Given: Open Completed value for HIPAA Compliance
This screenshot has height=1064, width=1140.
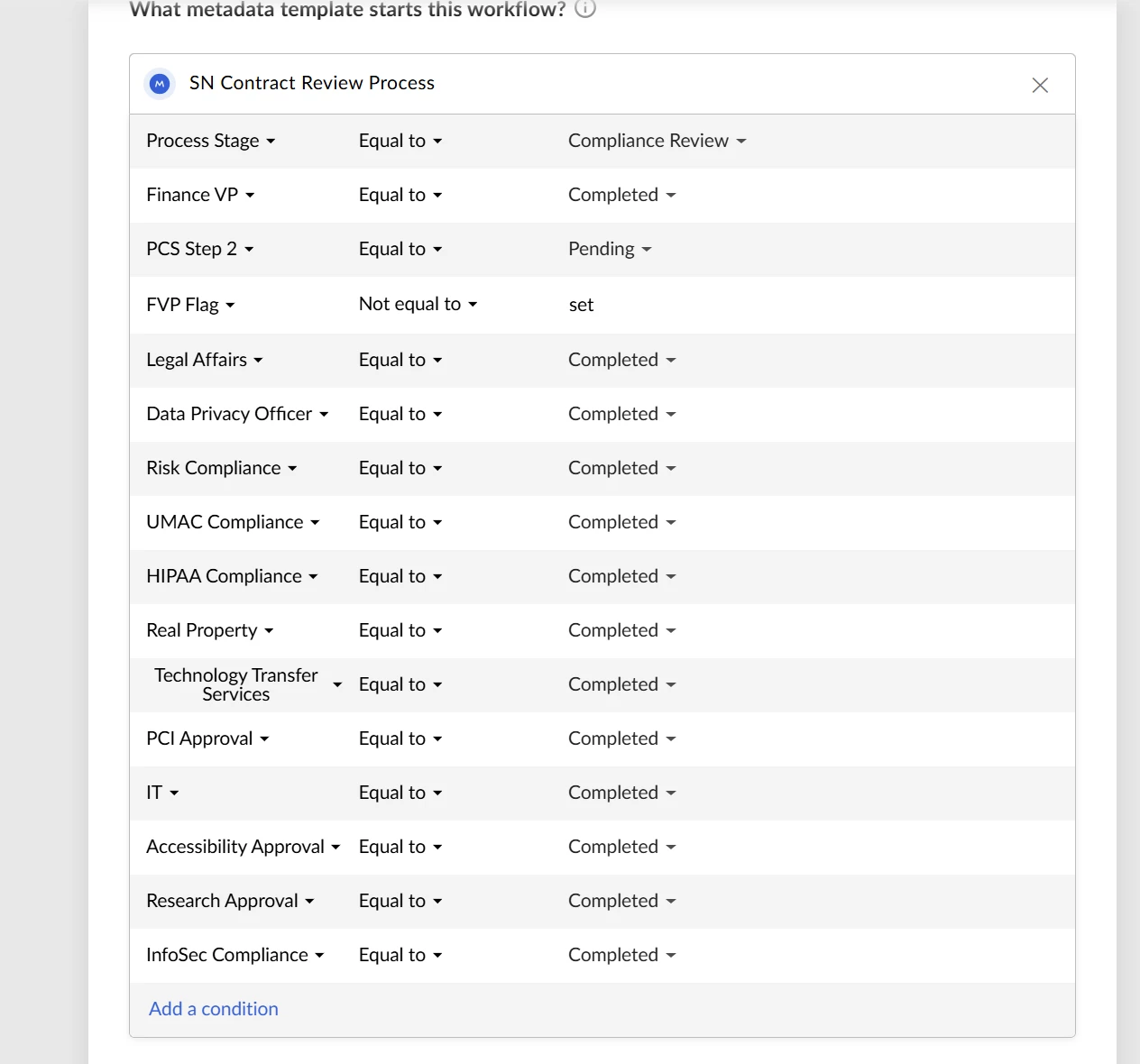Looking at the screenshot, I should (622, 576).
